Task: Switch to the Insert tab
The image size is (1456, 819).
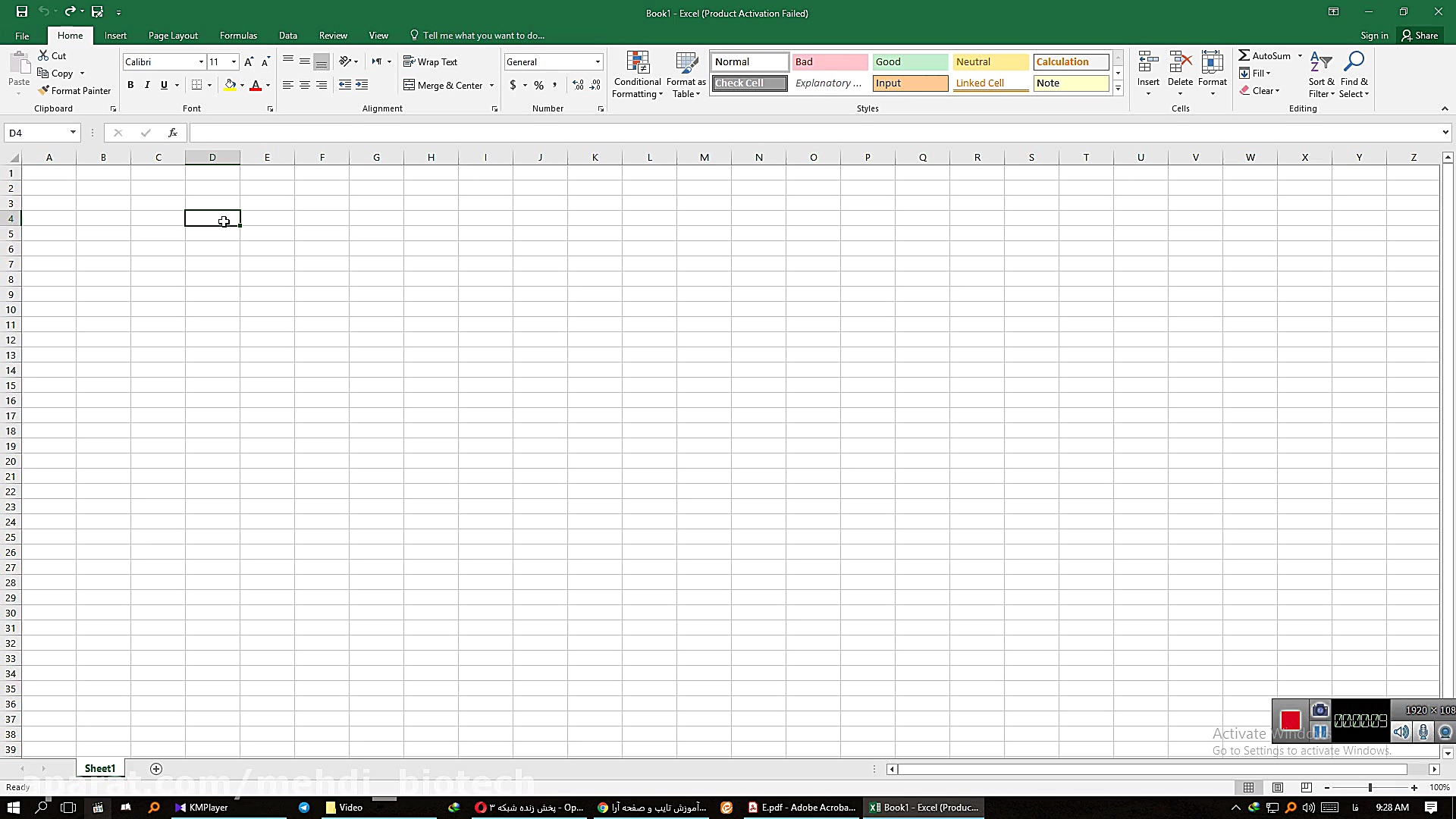Action: 115,36
